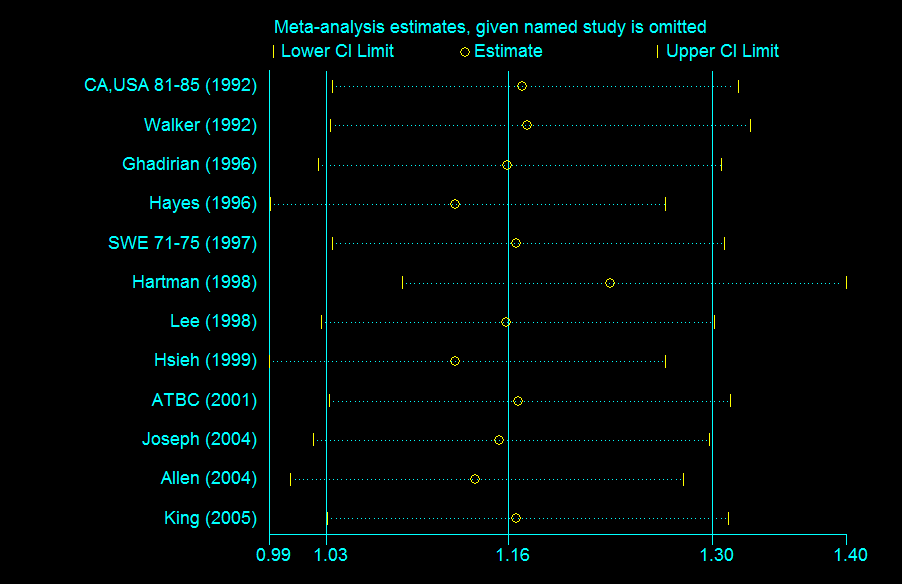This screenshot has width=902, height=584.
Task: Click the 'Estimate' legend label
Action: 508,51
